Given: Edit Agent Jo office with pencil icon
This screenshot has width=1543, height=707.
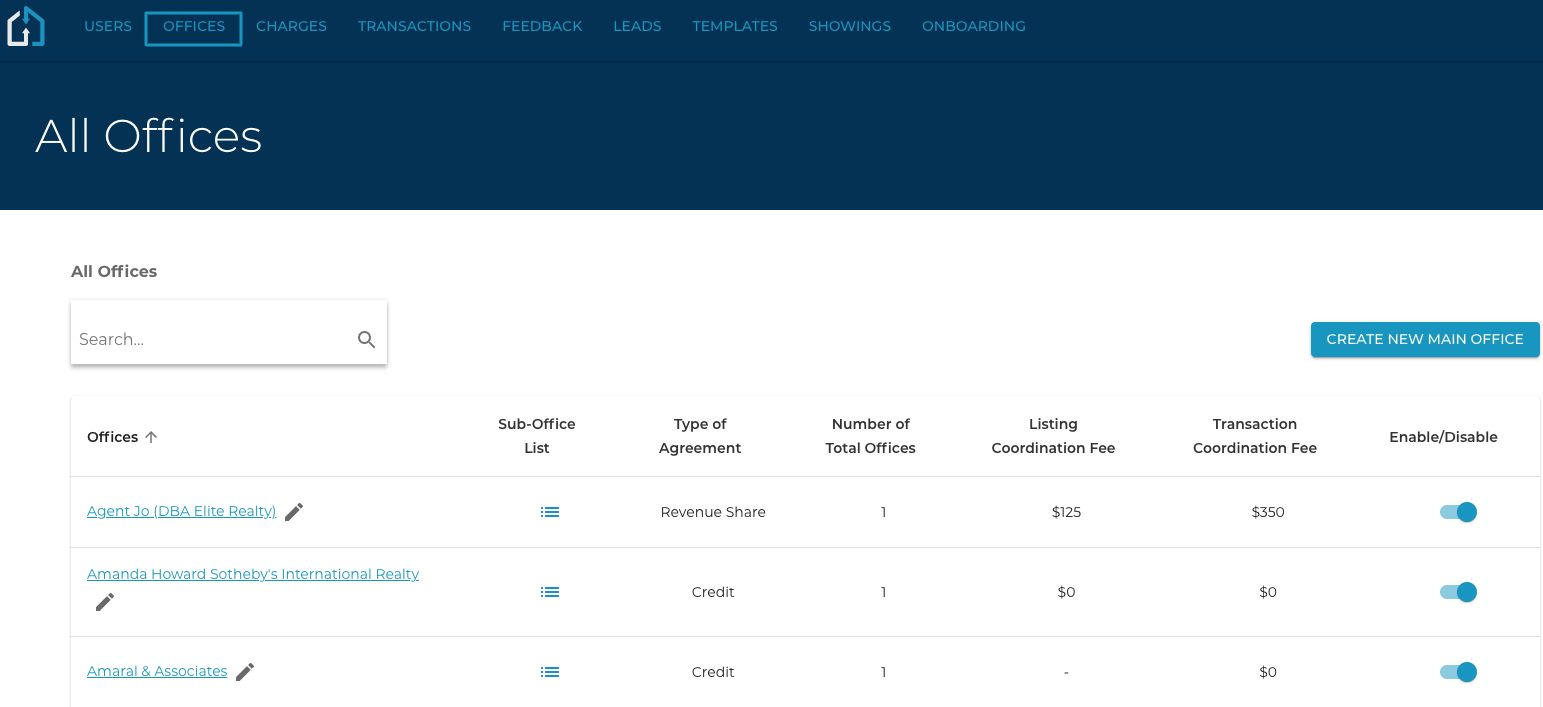Looking at the screenshot, I should point(294,512).
